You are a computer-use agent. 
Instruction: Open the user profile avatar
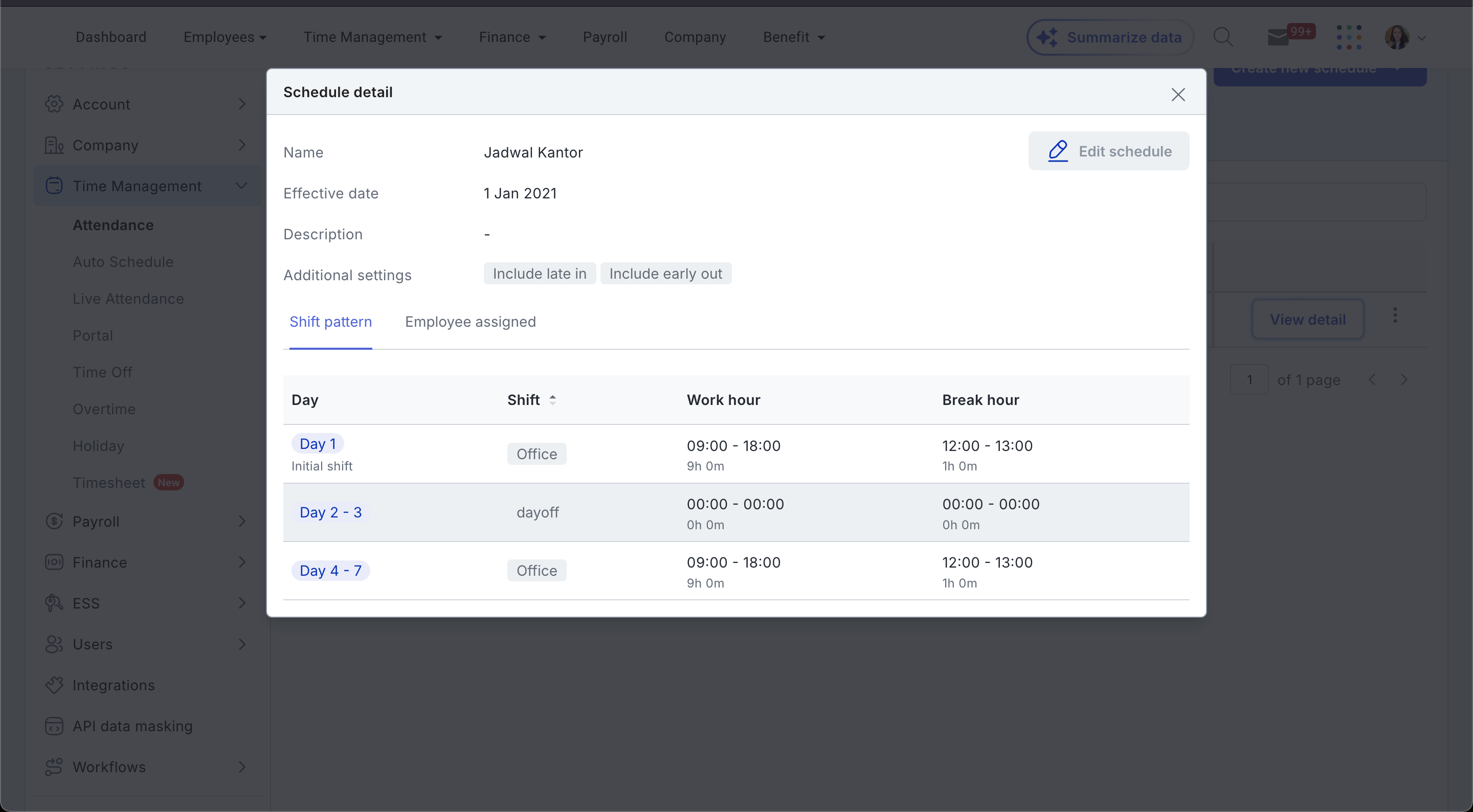click(1396, 37)
